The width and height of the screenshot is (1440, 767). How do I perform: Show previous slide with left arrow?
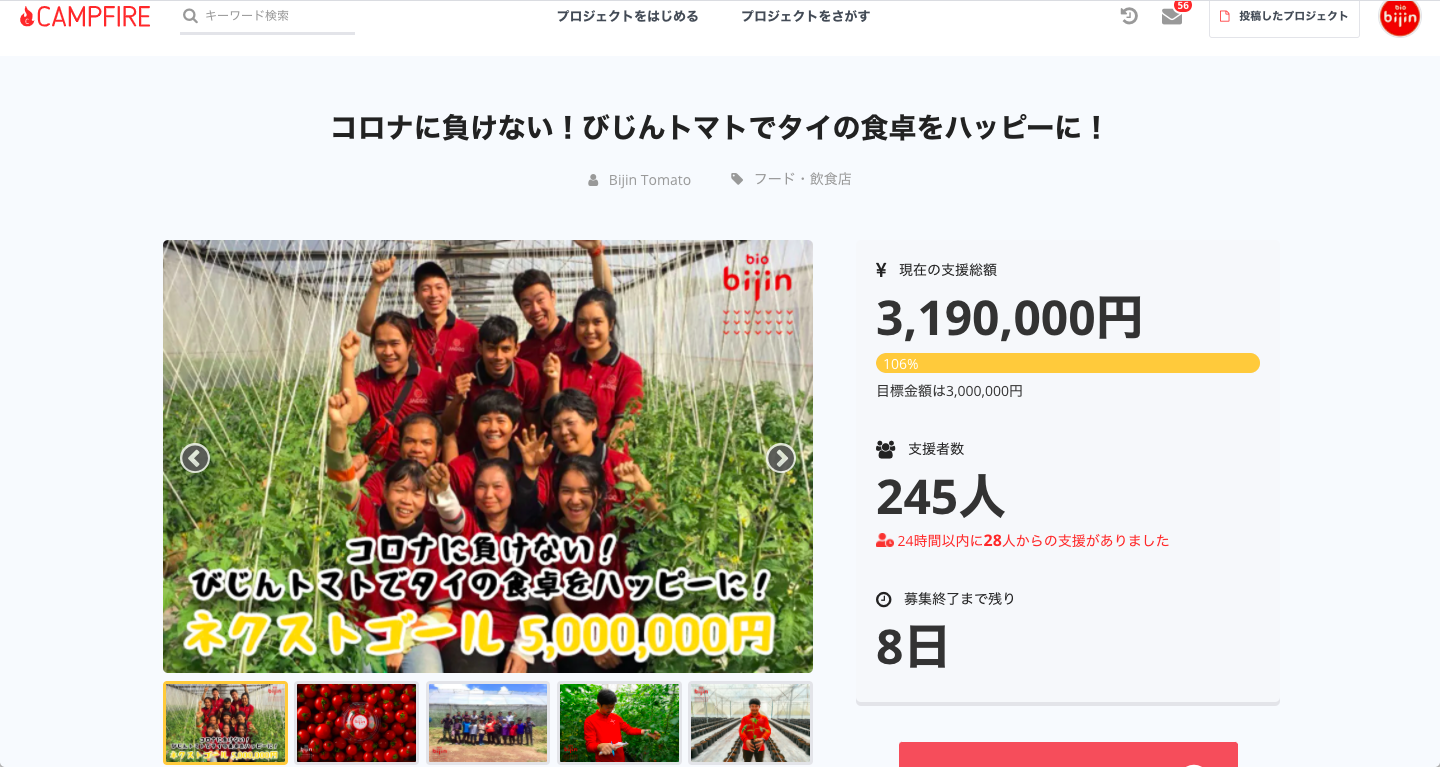(x=195, y=458)
